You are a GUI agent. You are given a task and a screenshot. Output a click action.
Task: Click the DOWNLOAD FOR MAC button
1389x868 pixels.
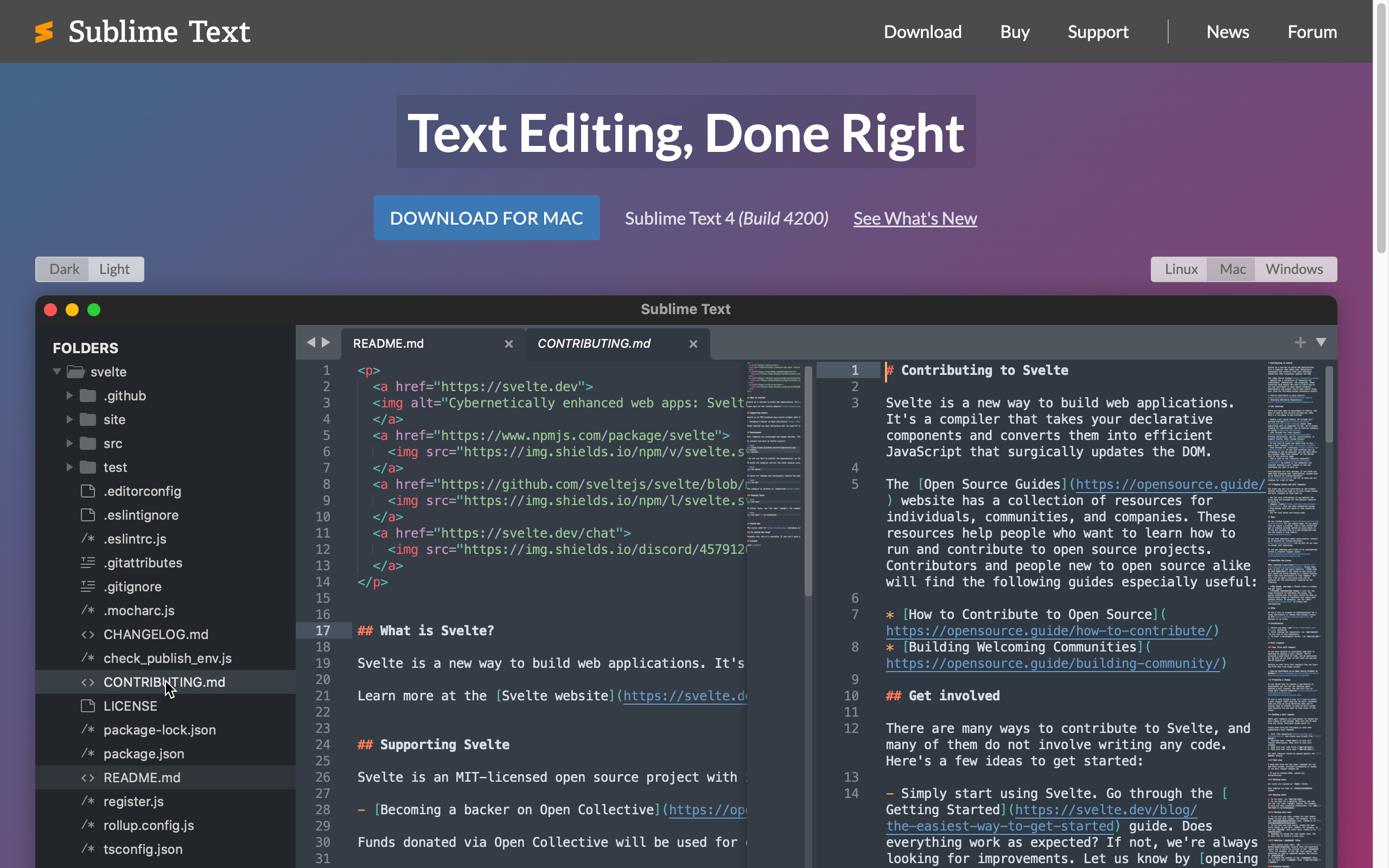(487, 218)
